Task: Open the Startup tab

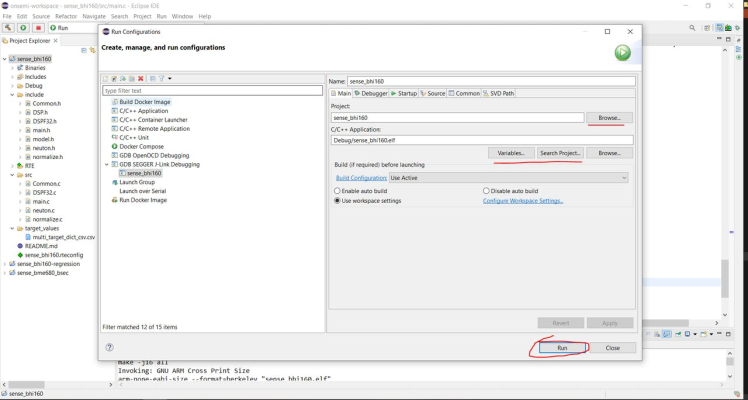Action: 404,93
